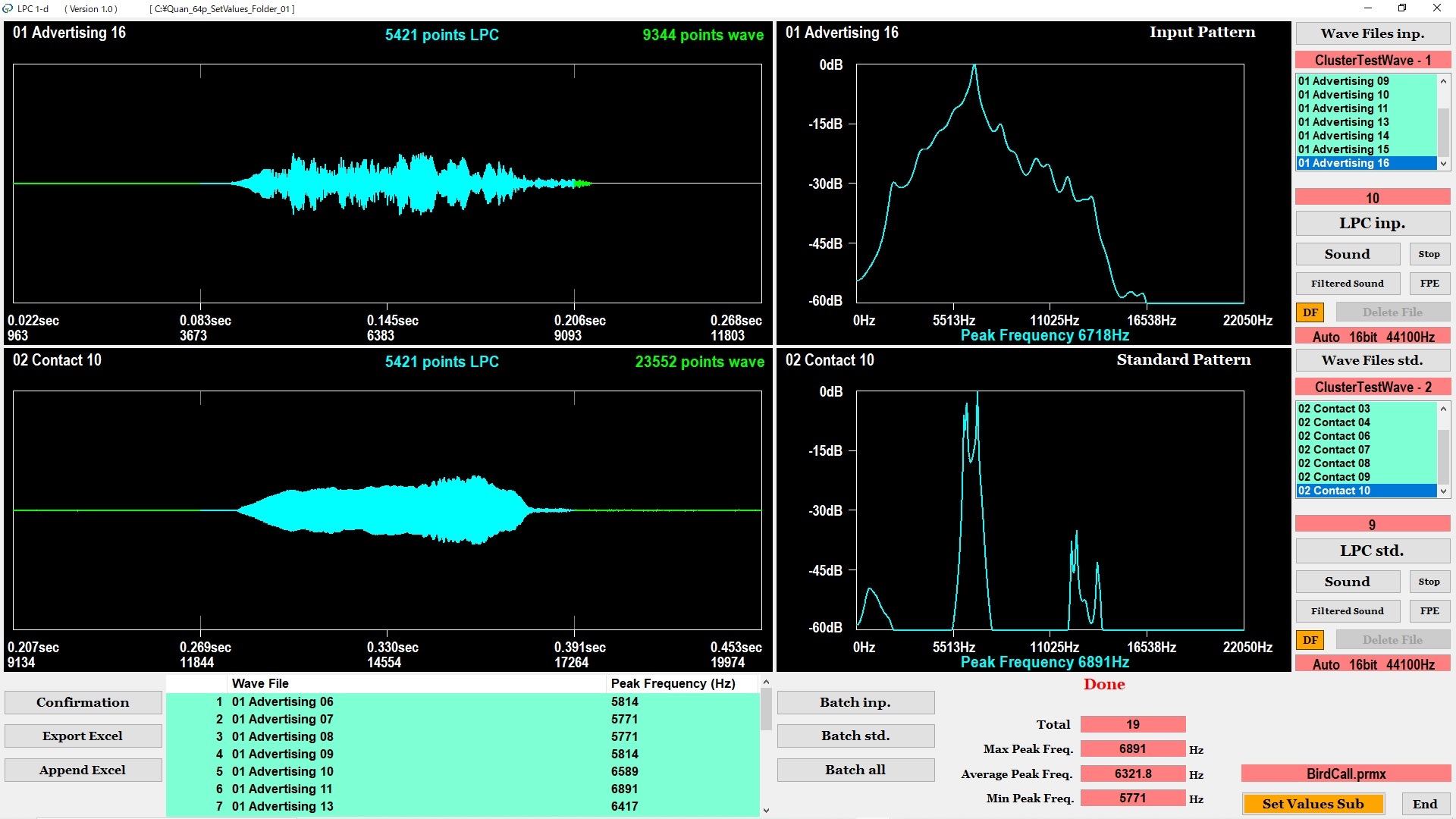1456x819 pixels.
Task: Open Set Values Sub window
Action: [x=1313, y=804]
